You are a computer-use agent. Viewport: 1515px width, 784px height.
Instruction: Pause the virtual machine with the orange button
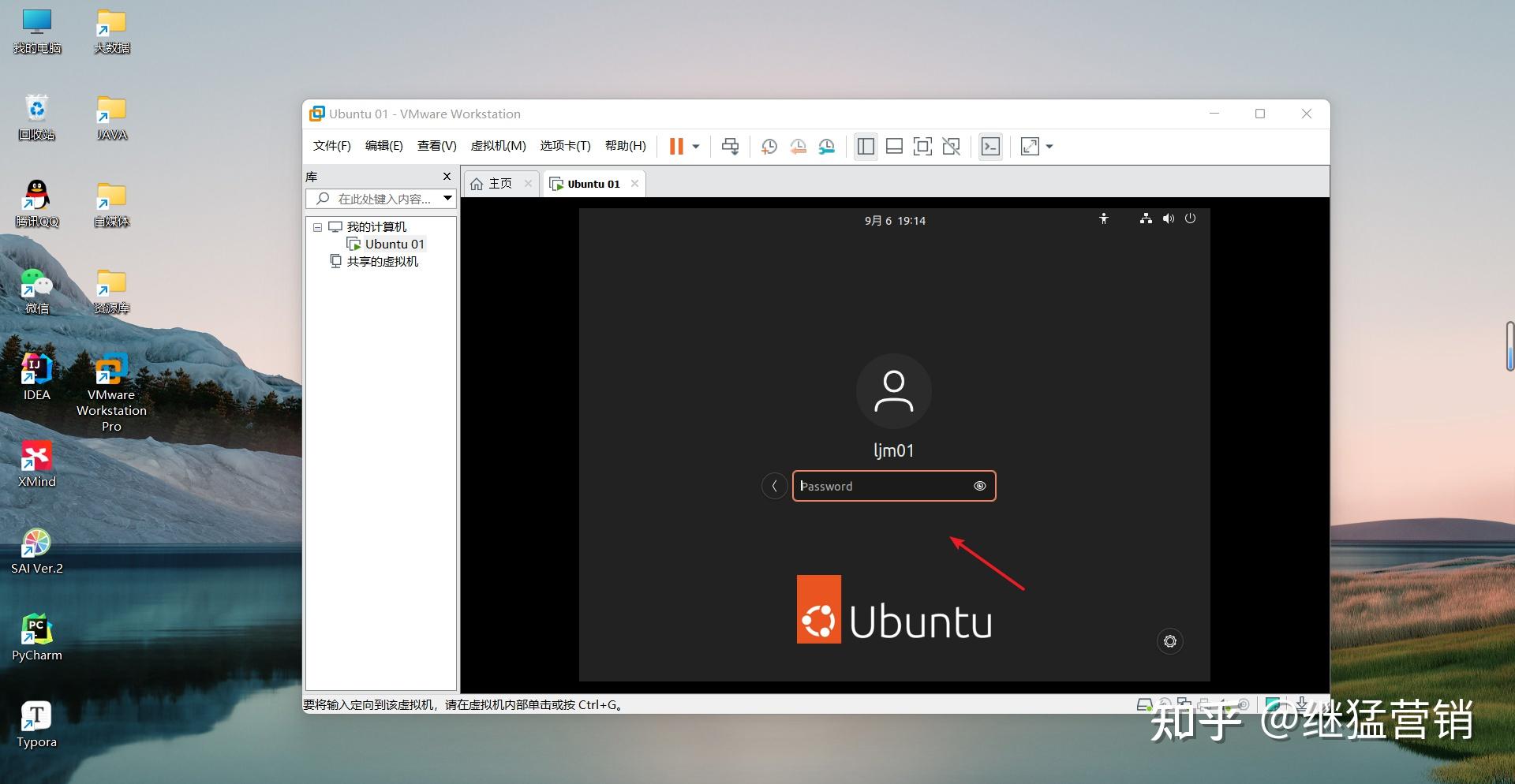pos(676,146)
